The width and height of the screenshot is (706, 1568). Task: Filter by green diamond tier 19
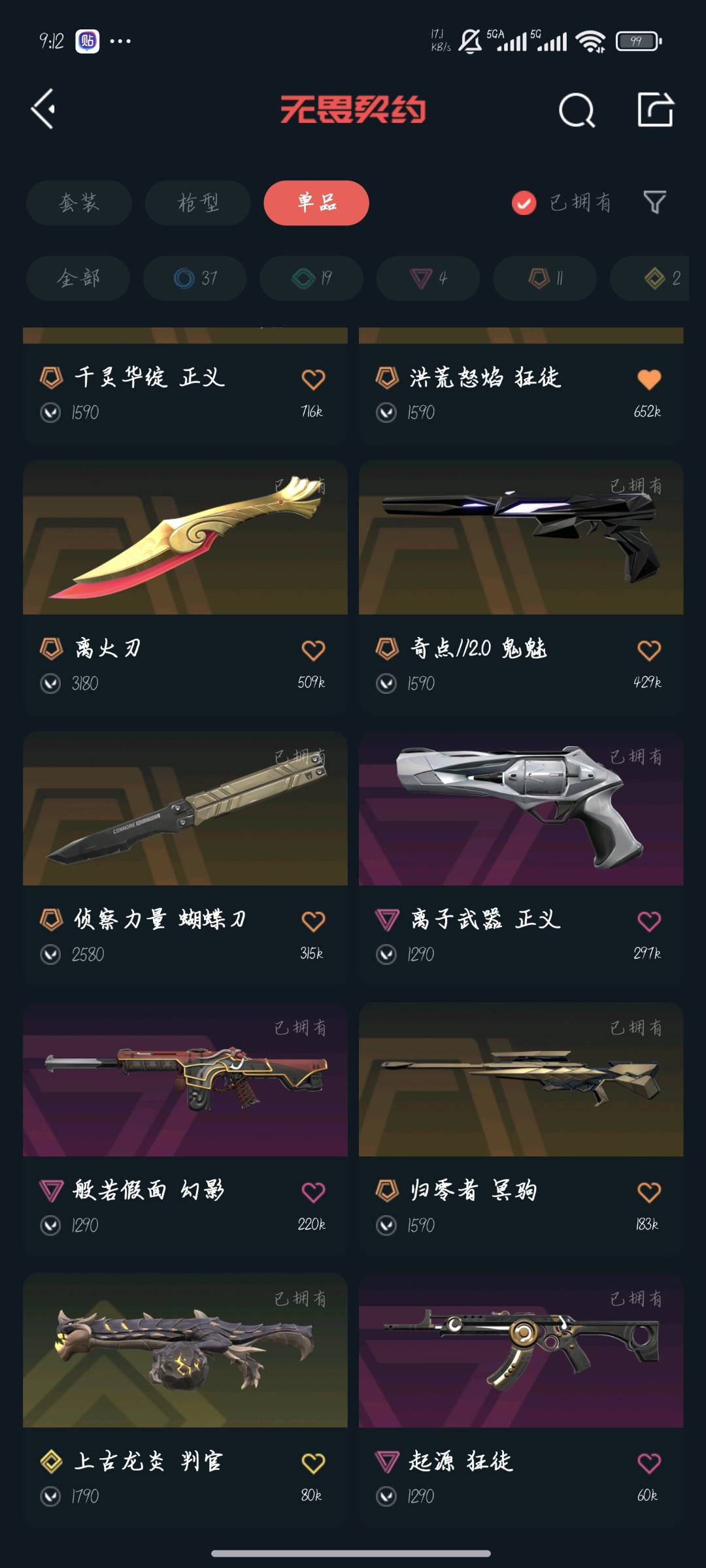311,278
